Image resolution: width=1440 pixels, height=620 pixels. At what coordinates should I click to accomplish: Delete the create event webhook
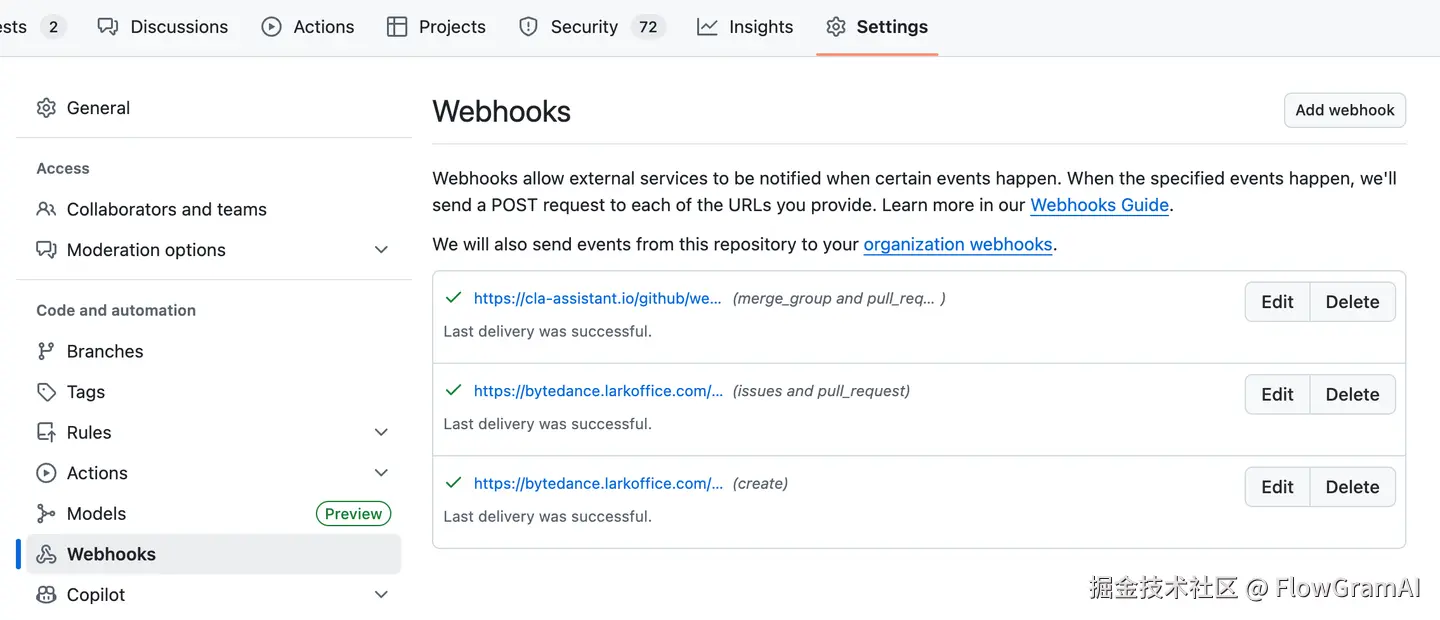tap(1352, 487)
